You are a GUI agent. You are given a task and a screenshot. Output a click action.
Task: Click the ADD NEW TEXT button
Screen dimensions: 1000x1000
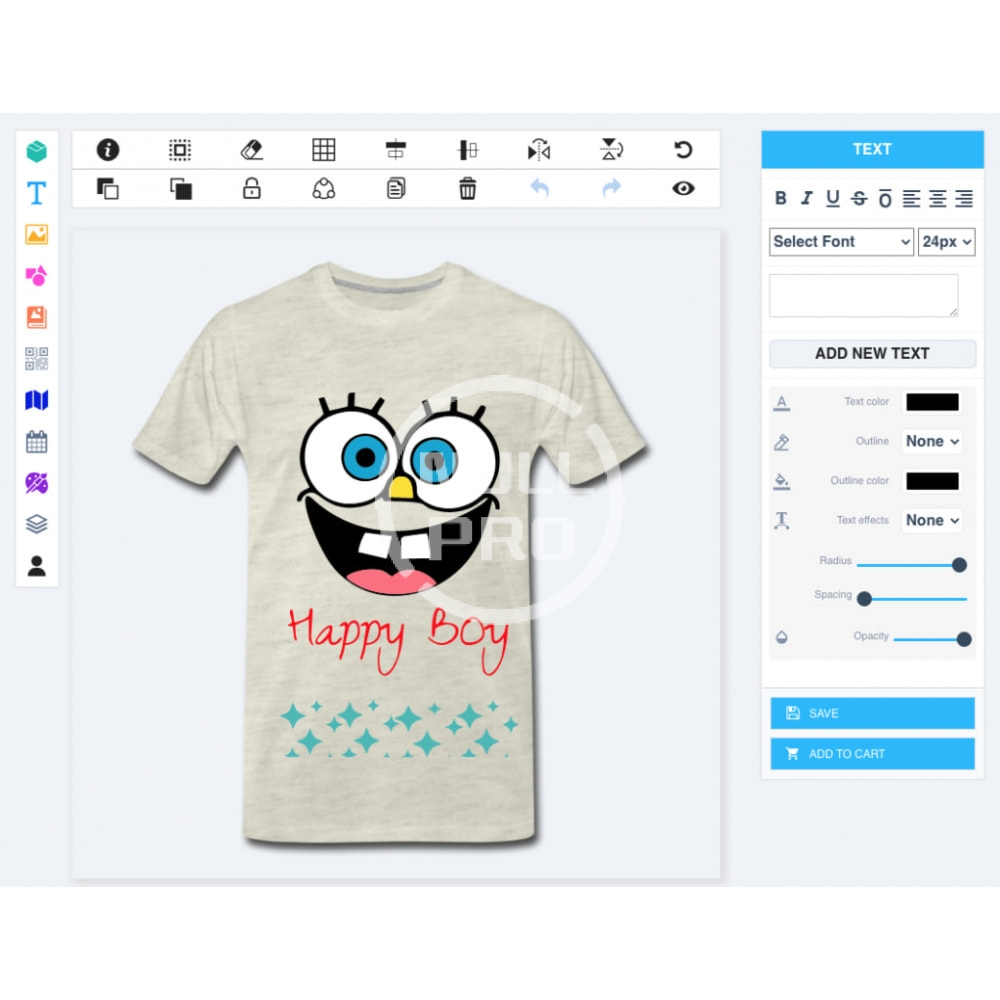click(x=872, y=353)
